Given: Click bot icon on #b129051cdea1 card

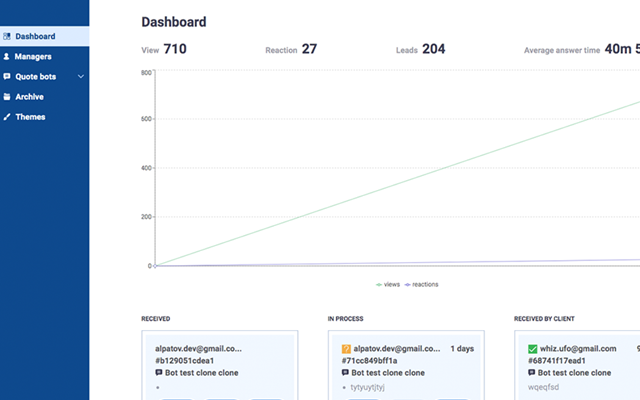Looking at the screenshot, I should [159, 373].
